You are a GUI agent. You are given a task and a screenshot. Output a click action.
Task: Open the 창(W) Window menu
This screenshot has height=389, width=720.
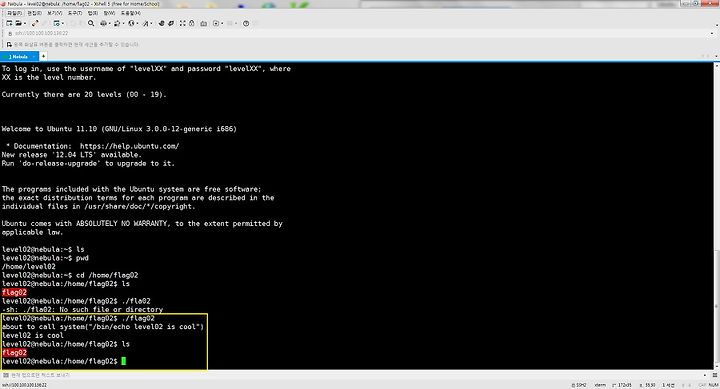[x=109, y=13]
